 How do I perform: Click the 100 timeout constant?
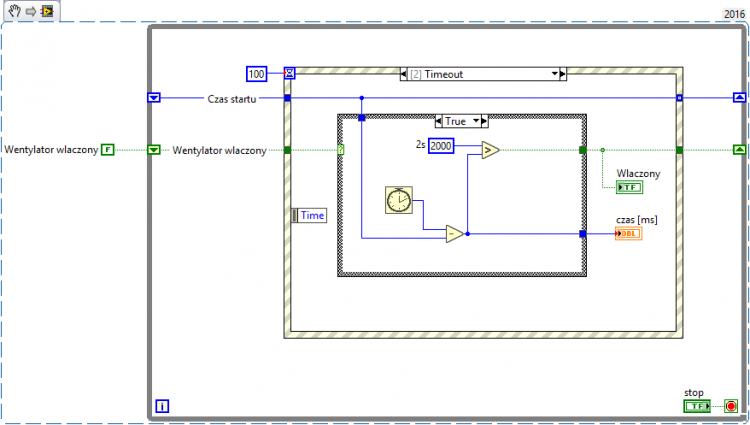pyautogui.click(x=256, y=74)
